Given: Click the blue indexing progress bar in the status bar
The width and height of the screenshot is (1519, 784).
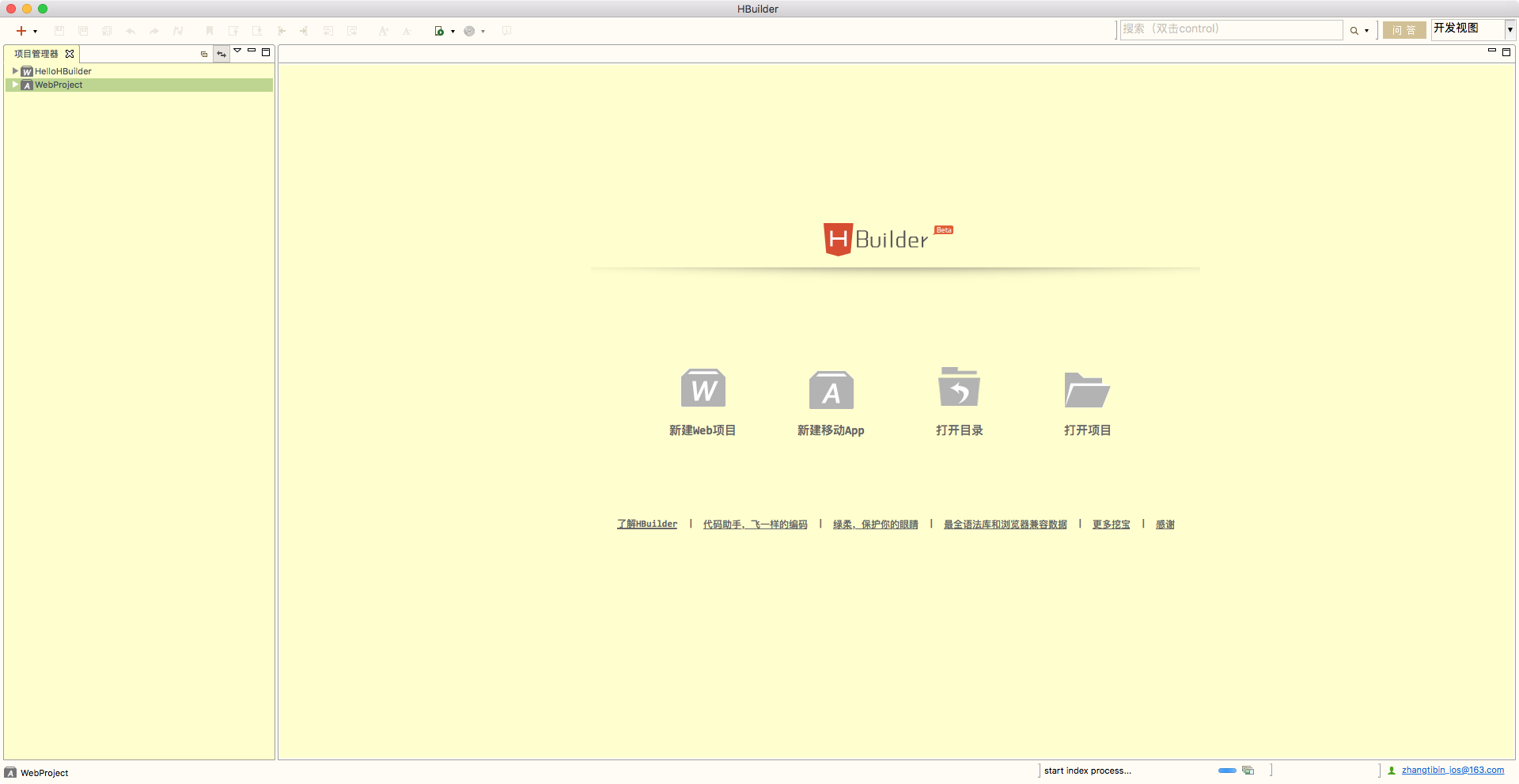Looking at the screenshot, I should pyautogui.click(x=1227, y=771).
